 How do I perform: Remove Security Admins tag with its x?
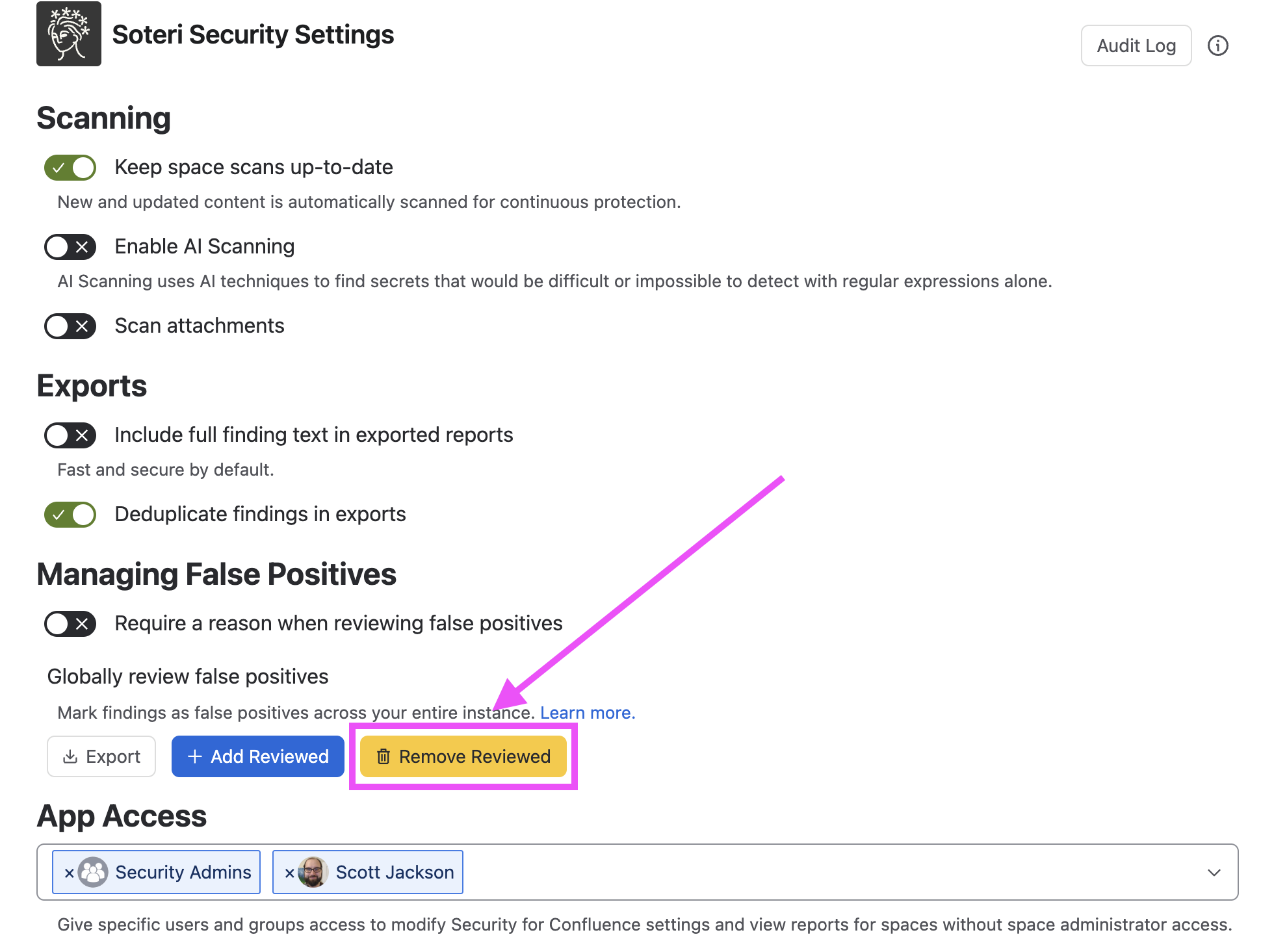point(69,873)
